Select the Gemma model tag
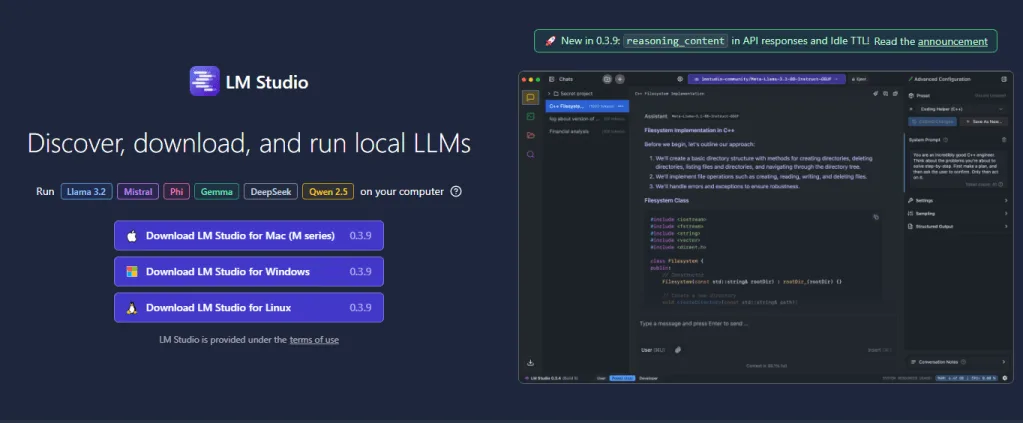Image resolution: width=1023 pixels, height=423 pixels. pos(217,192)
